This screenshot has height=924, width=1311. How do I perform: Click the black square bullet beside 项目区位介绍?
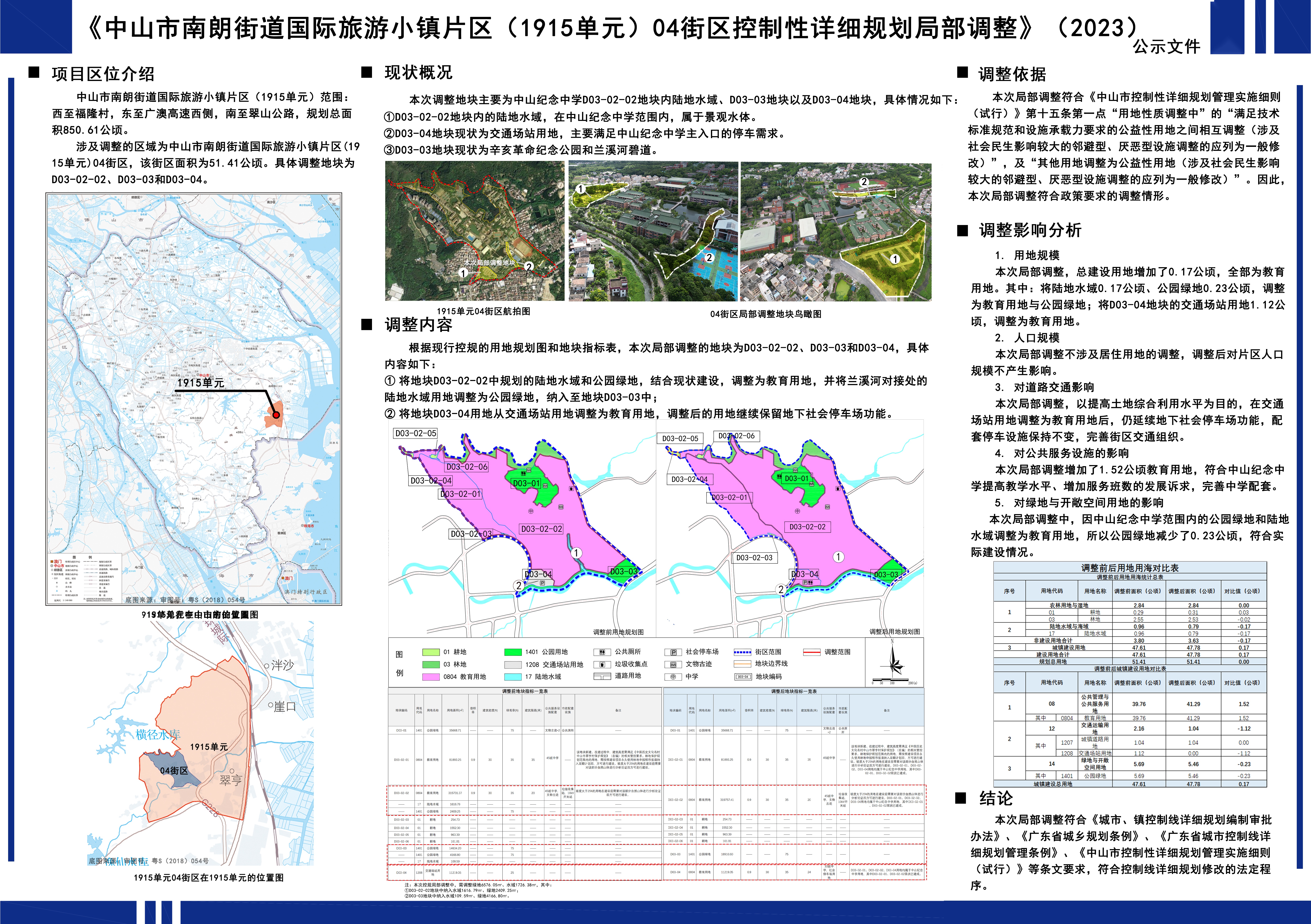[x=34, y=72]
